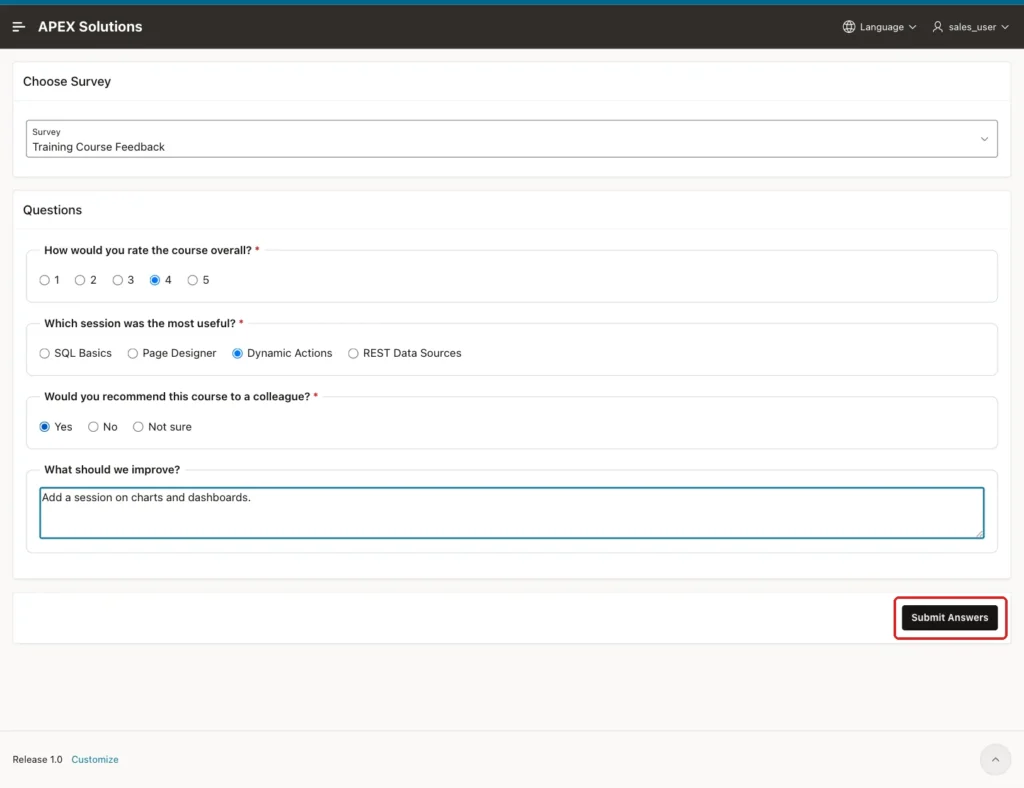Image resolution: width=1024 pixels, height=788 pixels.
Task: Click the Release 1.0 footer text
Action: (x=37, y=759)
